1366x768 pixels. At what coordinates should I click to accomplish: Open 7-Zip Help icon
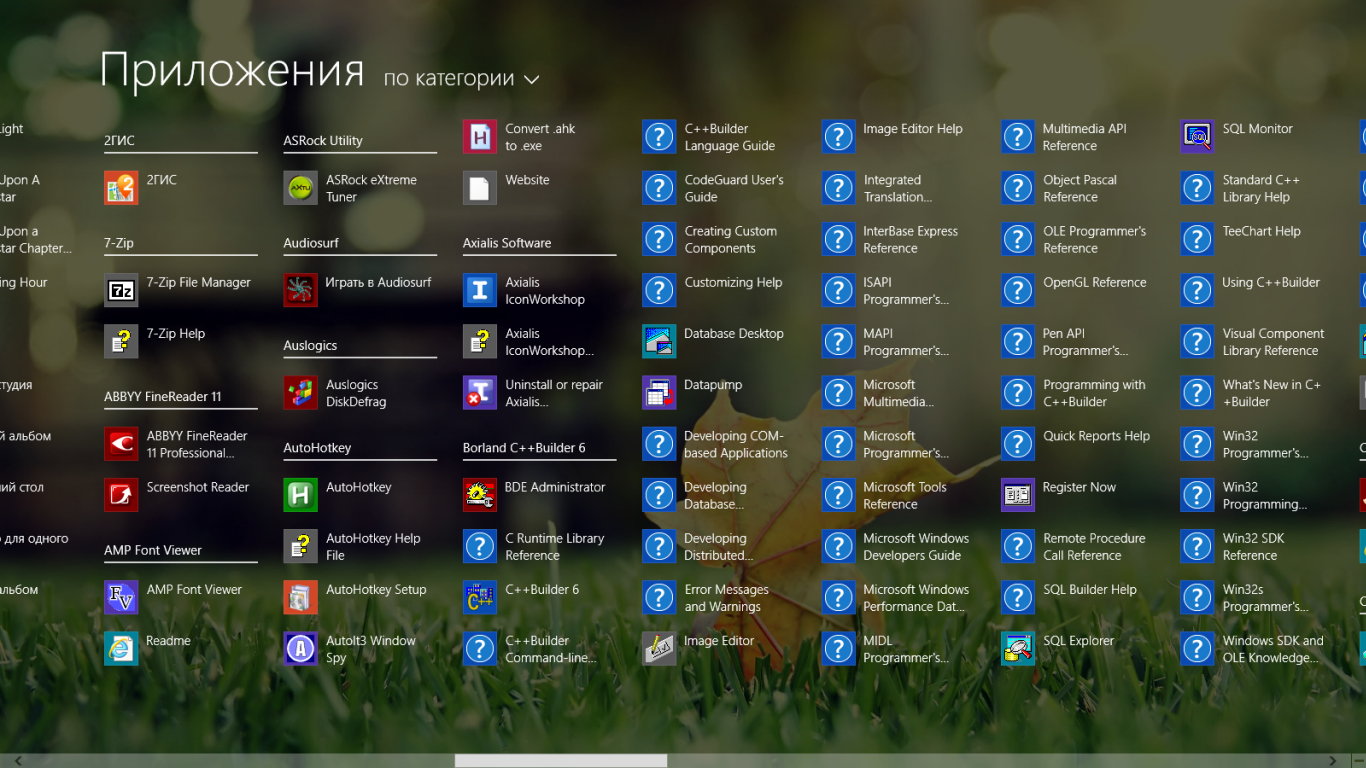click(121, 341)
